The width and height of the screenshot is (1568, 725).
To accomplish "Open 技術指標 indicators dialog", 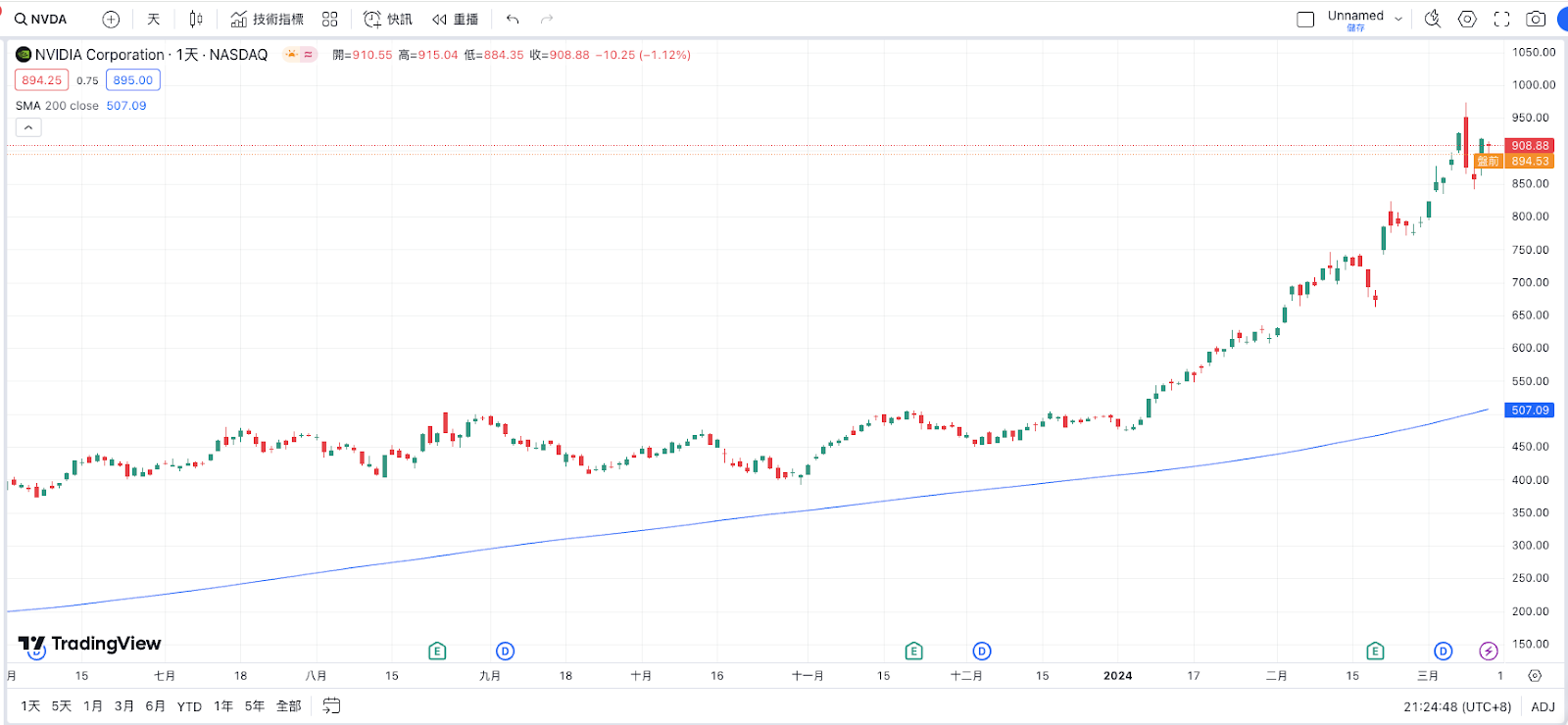I will [268, 20].
